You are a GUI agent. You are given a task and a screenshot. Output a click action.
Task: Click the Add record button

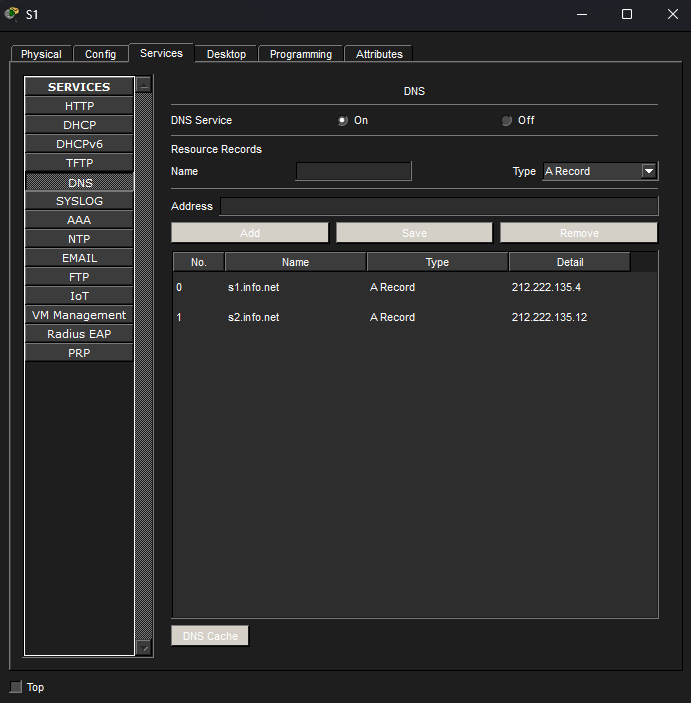[250, 233]
